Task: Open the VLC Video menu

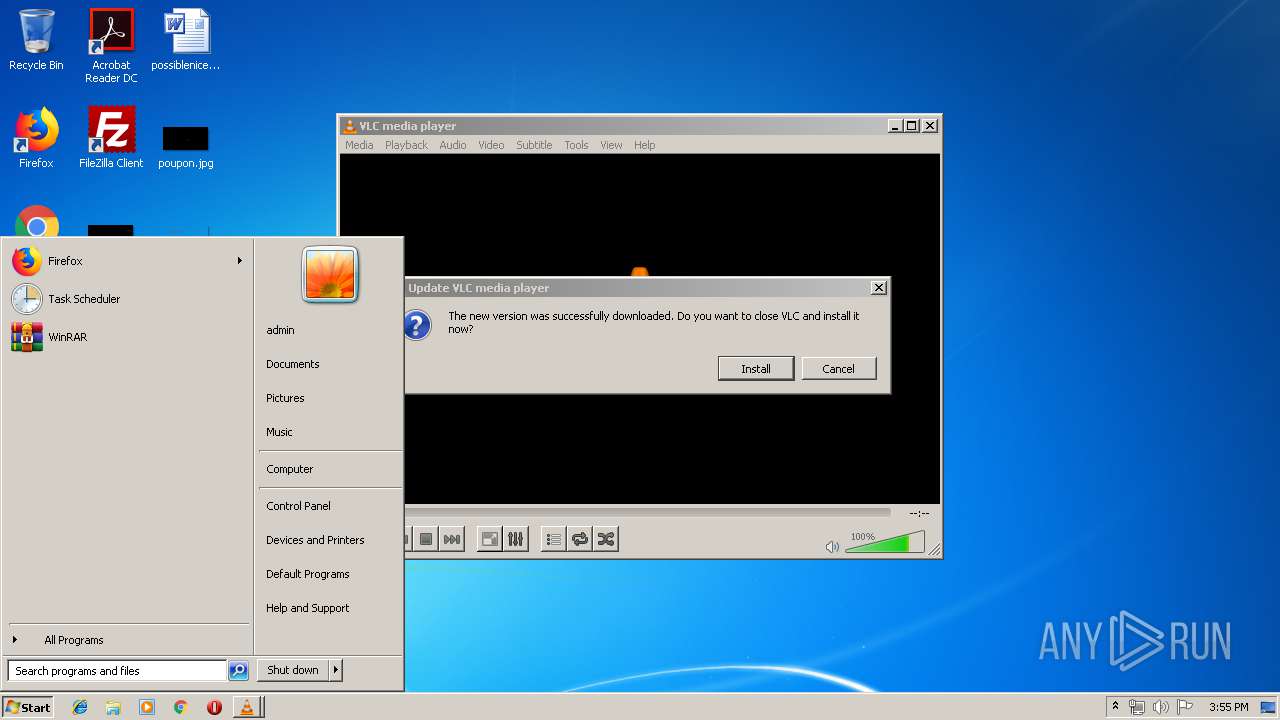Action: (491, 145)
